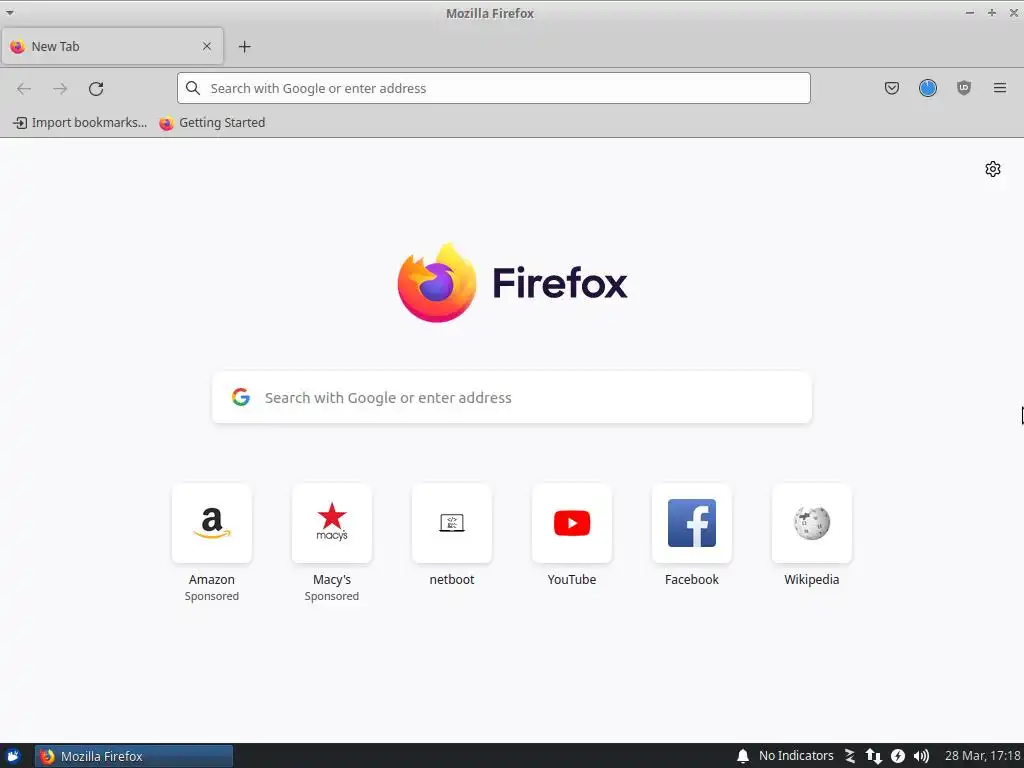Viewport: 1024px width, 768px height.
Task: Open window menu arrow in title bar
Action: click(x=10, y=13)
